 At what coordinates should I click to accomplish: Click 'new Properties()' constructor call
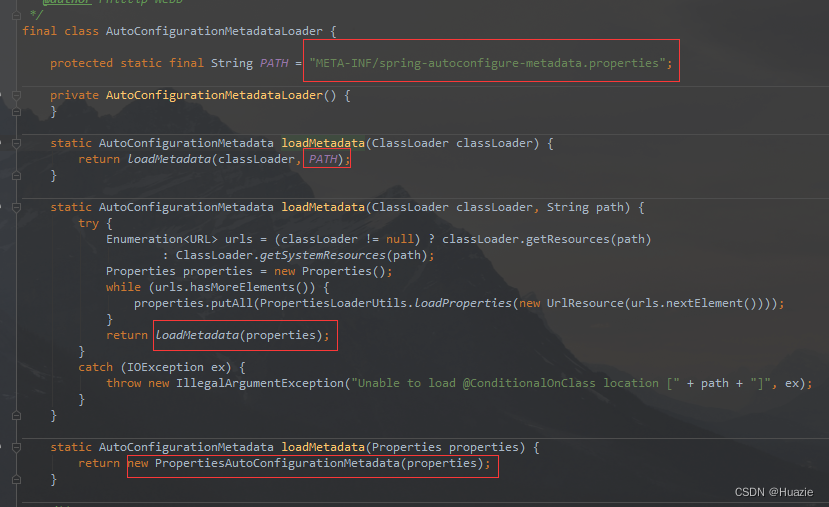(330, 271)
